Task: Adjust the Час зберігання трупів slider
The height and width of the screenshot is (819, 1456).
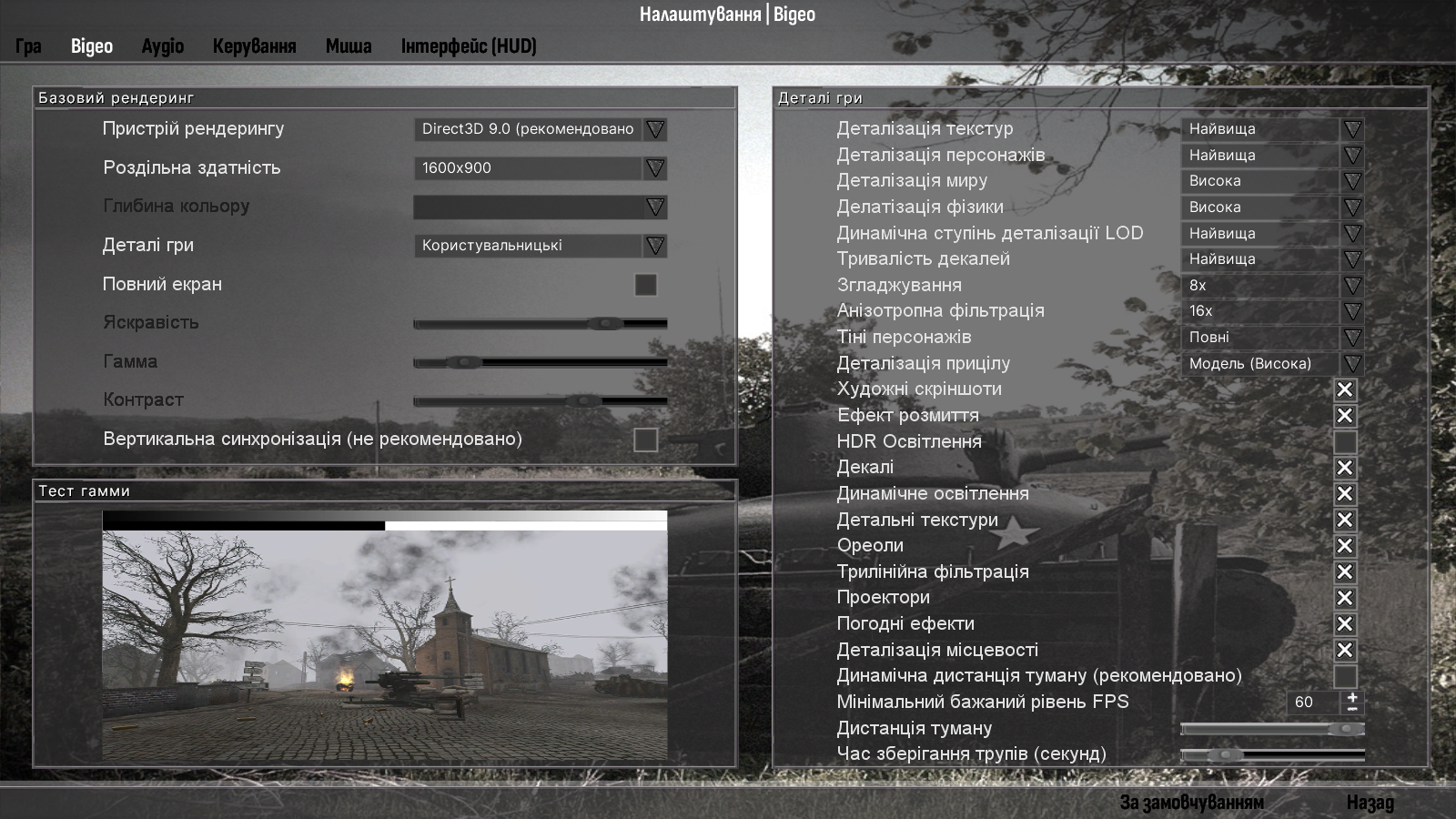Action: click(1272, 754)
